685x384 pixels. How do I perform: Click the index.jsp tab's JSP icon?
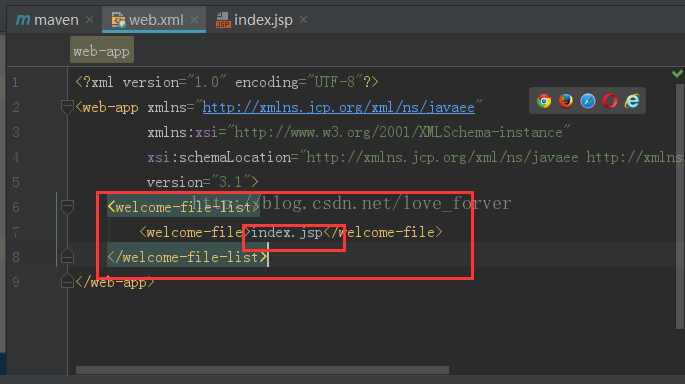(x=223, y=20)
